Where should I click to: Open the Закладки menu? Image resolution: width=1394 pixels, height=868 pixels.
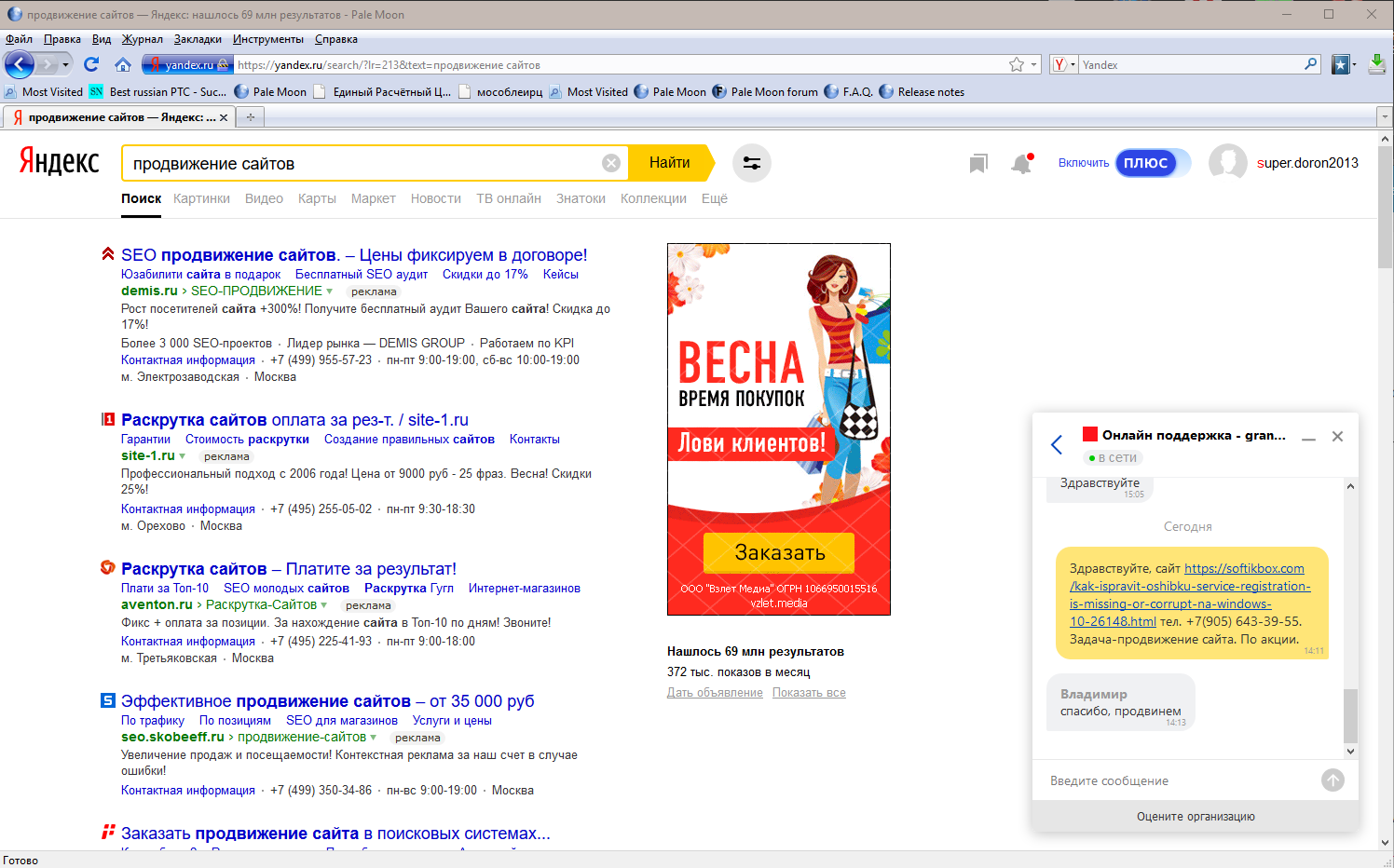click(198, 39)
